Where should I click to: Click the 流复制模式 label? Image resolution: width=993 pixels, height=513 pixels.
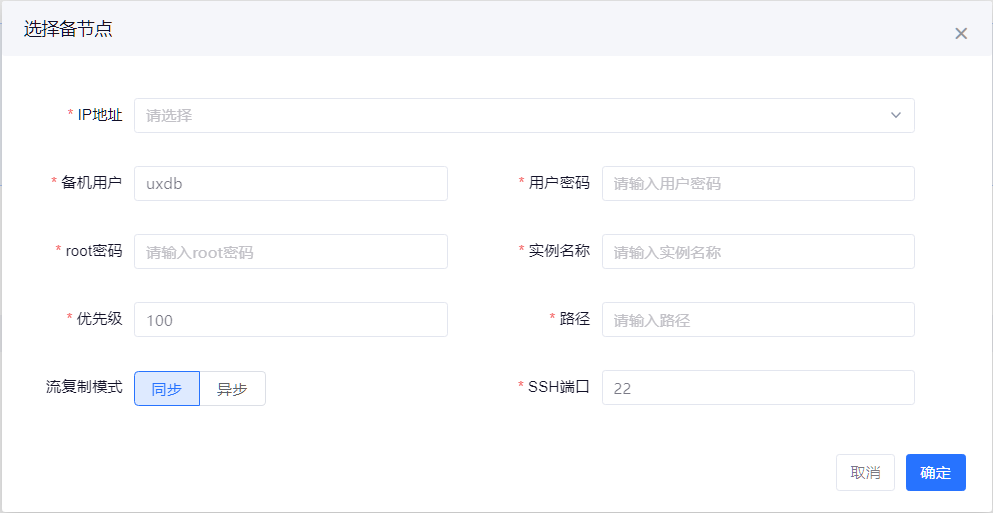[84, 387]
